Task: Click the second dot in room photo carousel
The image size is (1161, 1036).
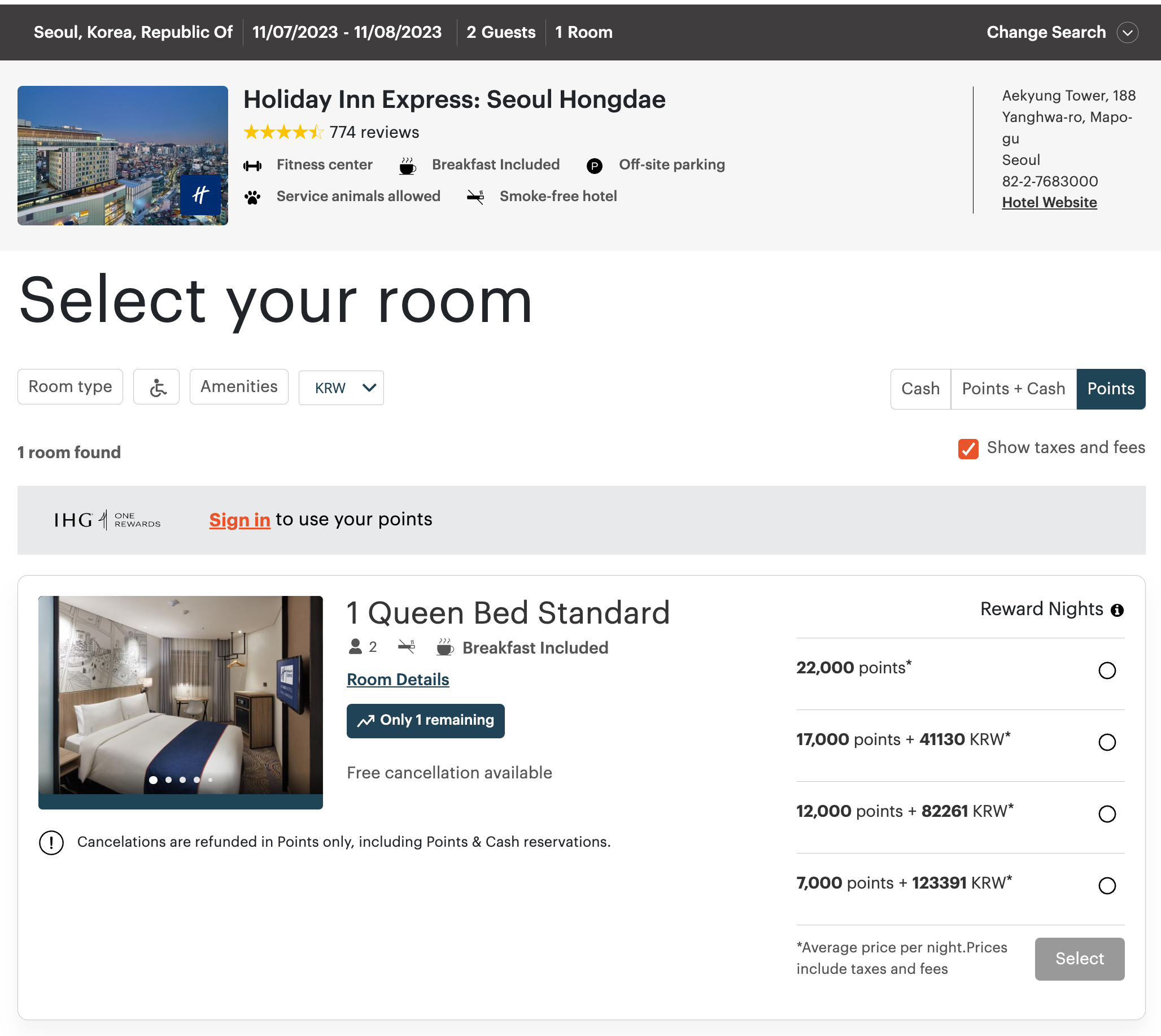Action: coord(168,780)
